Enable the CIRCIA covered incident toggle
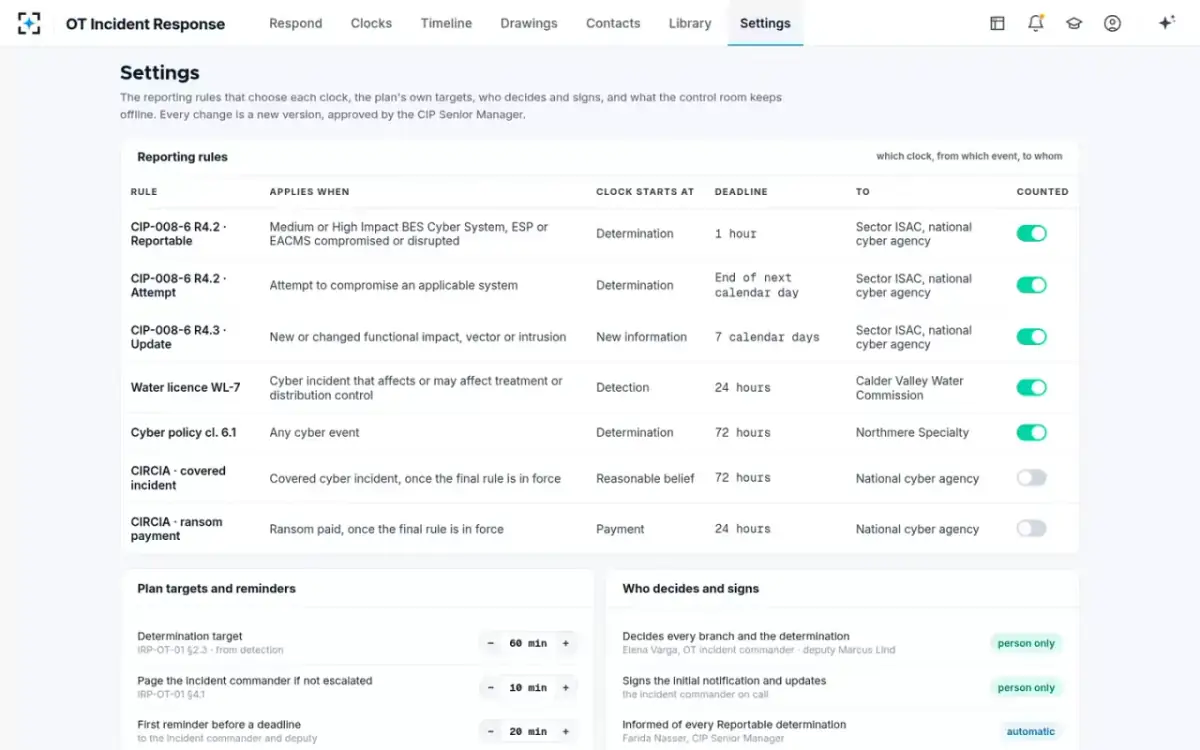Image resolution: width=1200 pixels, height=750 pixels. pyautogui.click(x=1031, y=478)
